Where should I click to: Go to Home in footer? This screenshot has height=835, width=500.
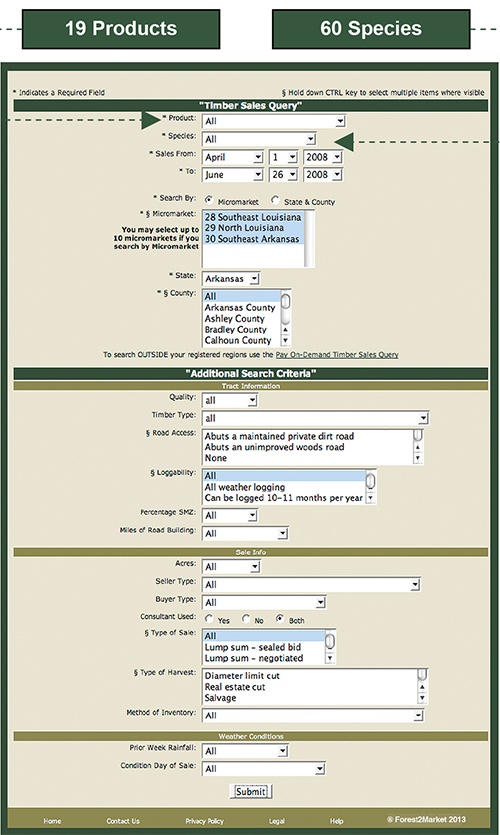[x=52, y=821]
